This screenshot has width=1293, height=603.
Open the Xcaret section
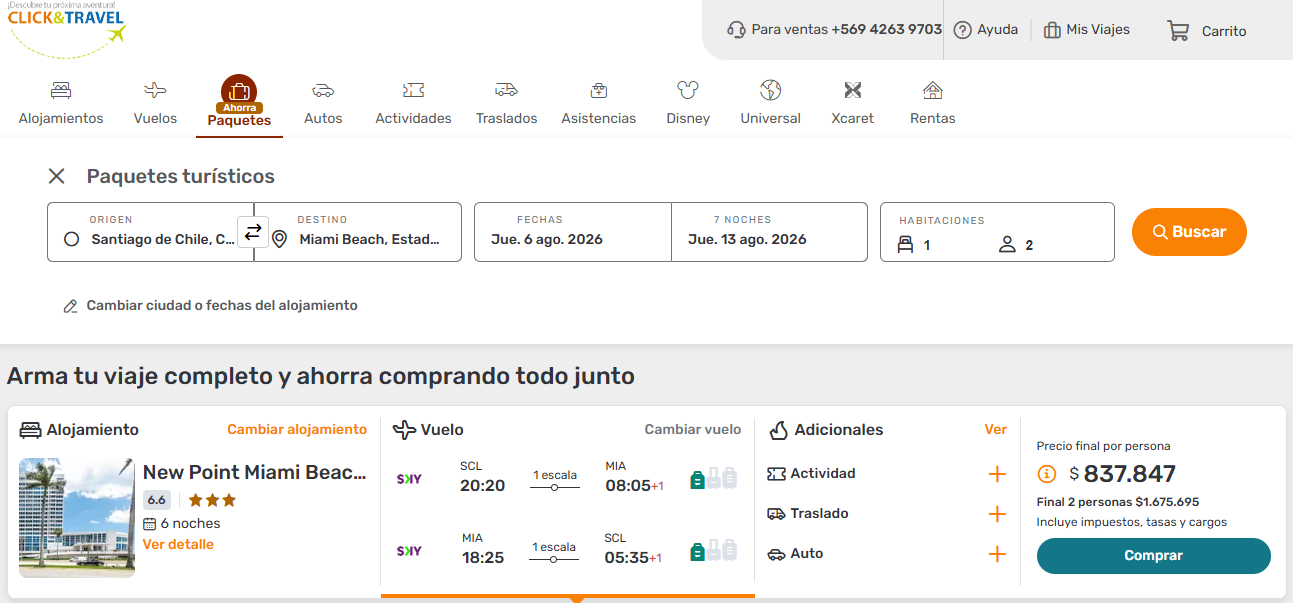[852, 103]
